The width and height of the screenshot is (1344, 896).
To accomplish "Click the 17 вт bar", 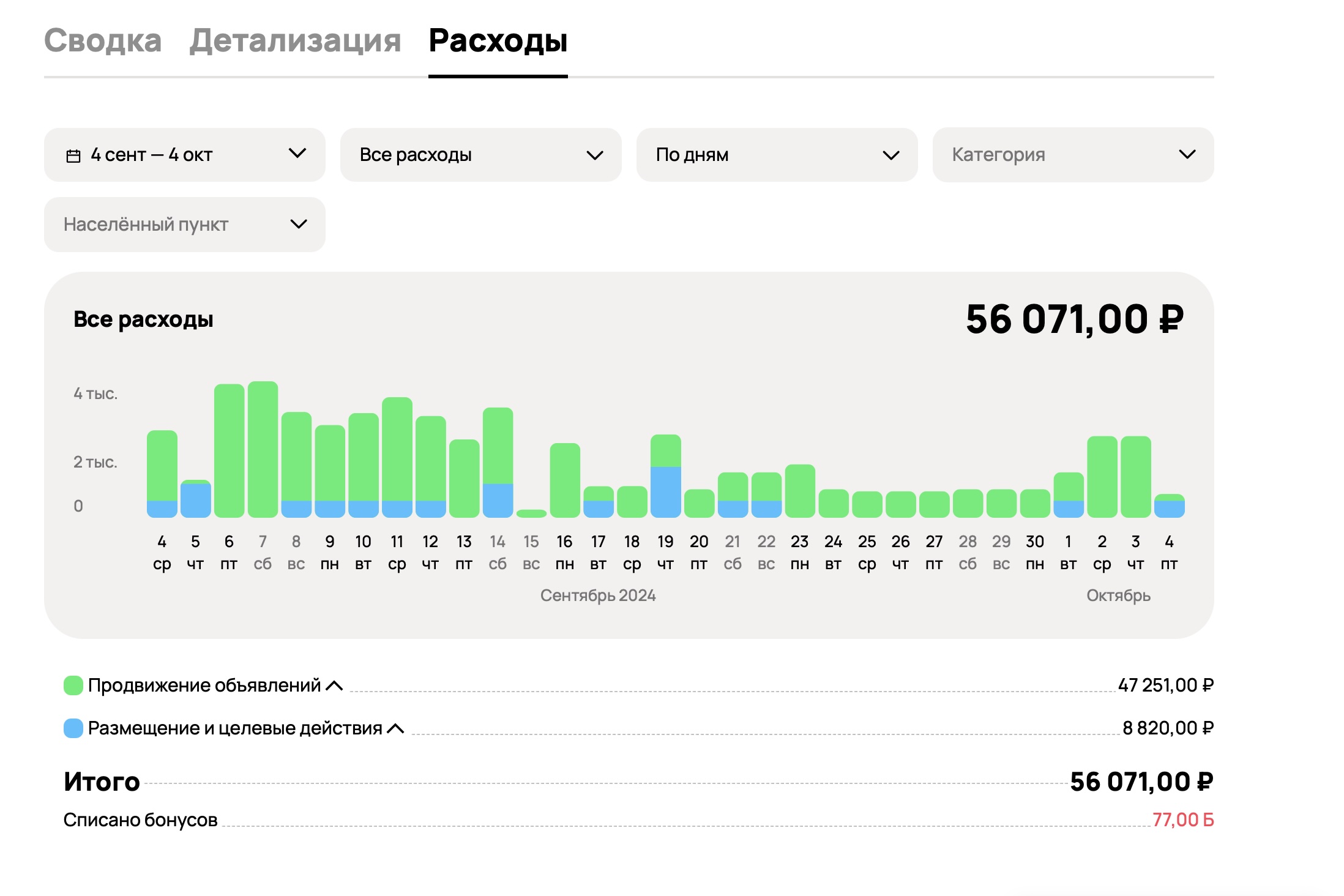I will point(599,502).
